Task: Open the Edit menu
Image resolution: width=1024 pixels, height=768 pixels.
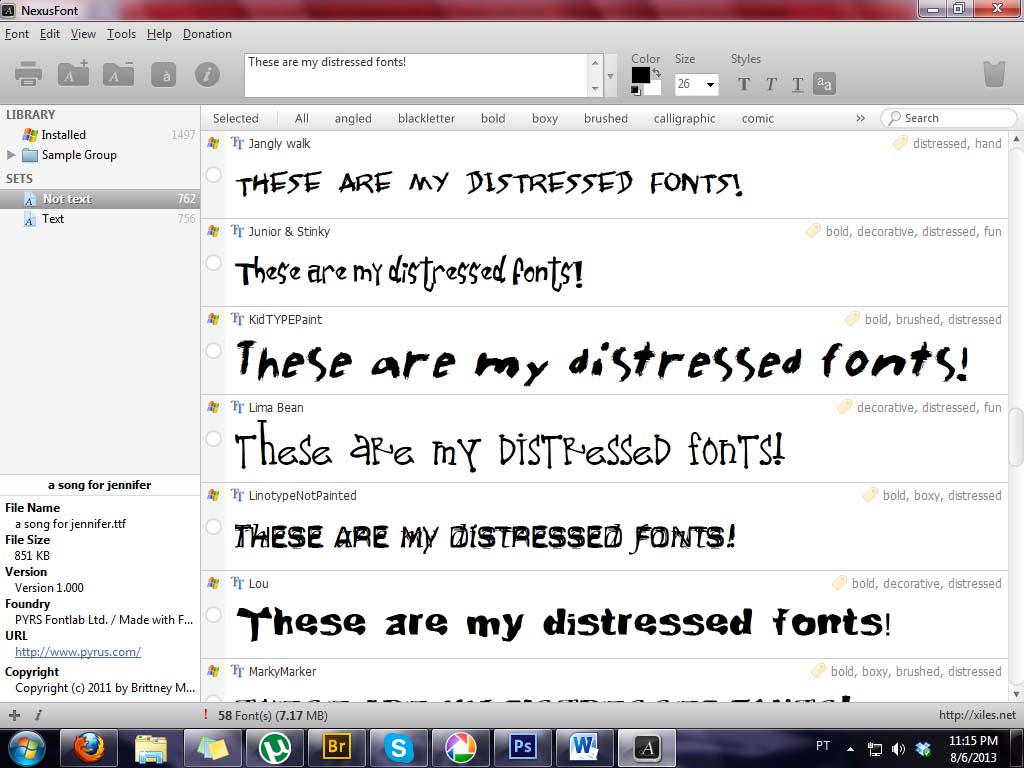Action: point(50,34)
